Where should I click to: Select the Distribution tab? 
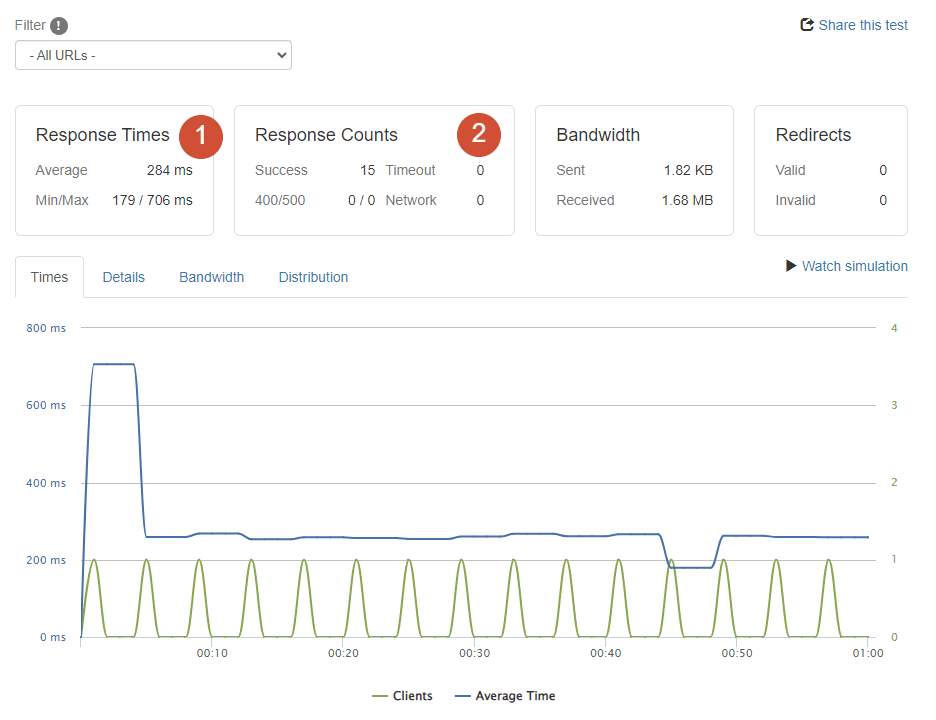313,277
